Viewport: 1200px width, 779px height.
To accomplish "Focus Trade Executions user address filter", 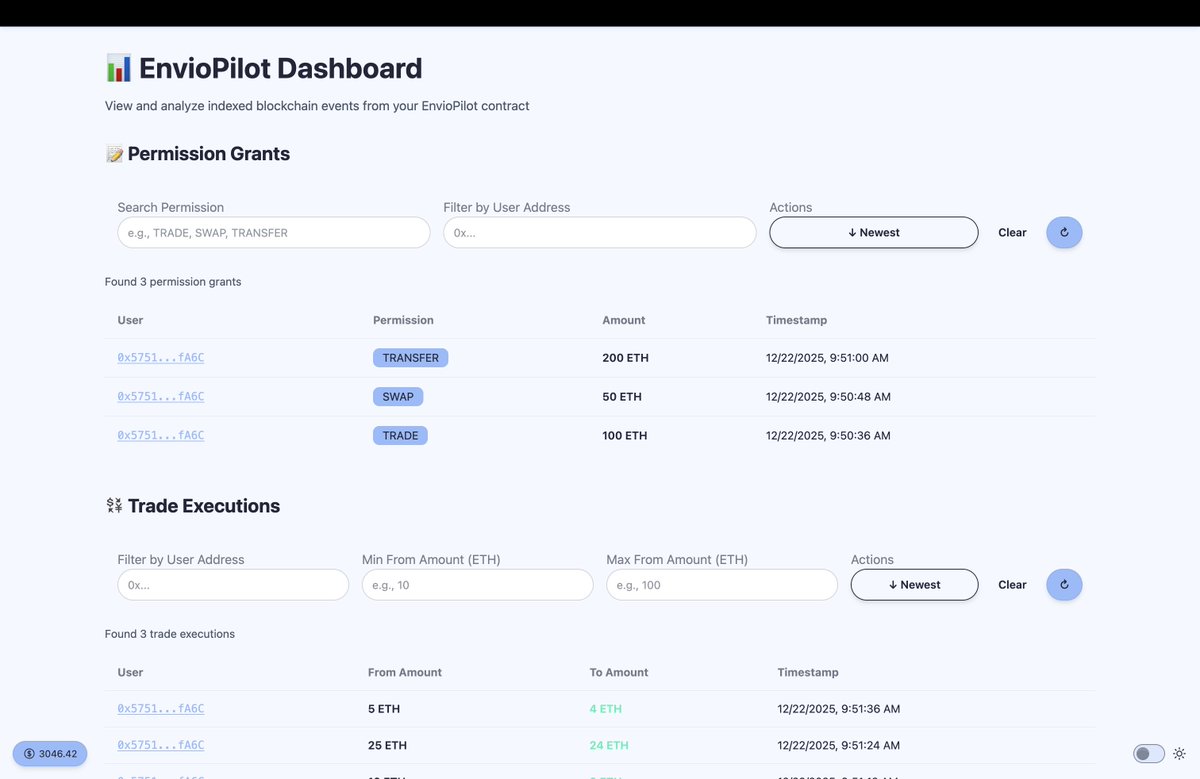I will point(233,584).
